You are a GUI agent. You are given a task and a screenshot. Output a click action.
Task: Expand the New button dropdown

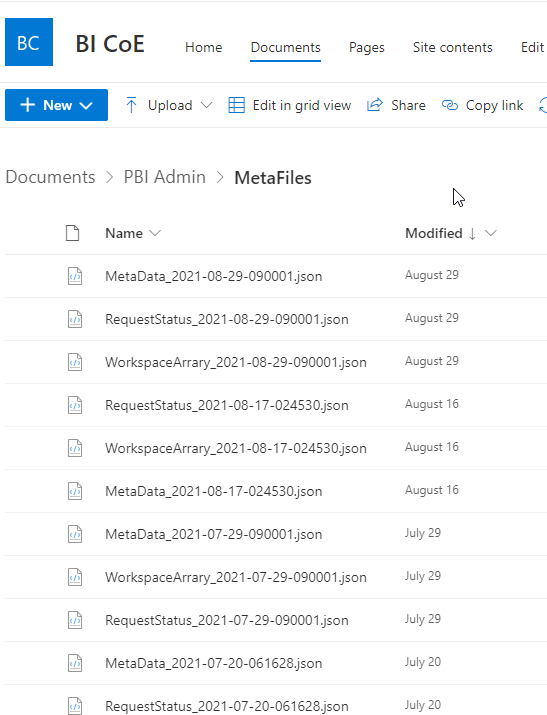point(86,106)
